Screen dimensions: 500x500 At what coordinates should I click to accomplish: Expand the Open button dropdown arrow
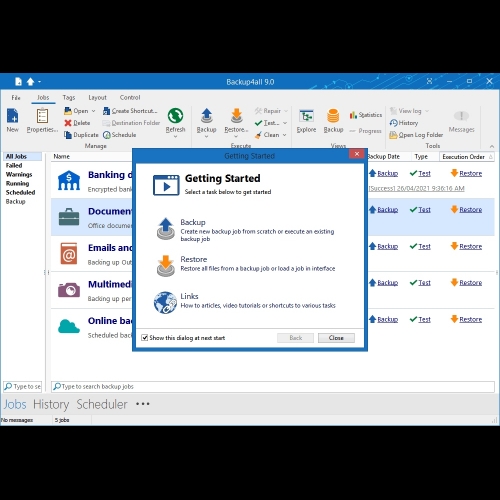pos(93,111)
